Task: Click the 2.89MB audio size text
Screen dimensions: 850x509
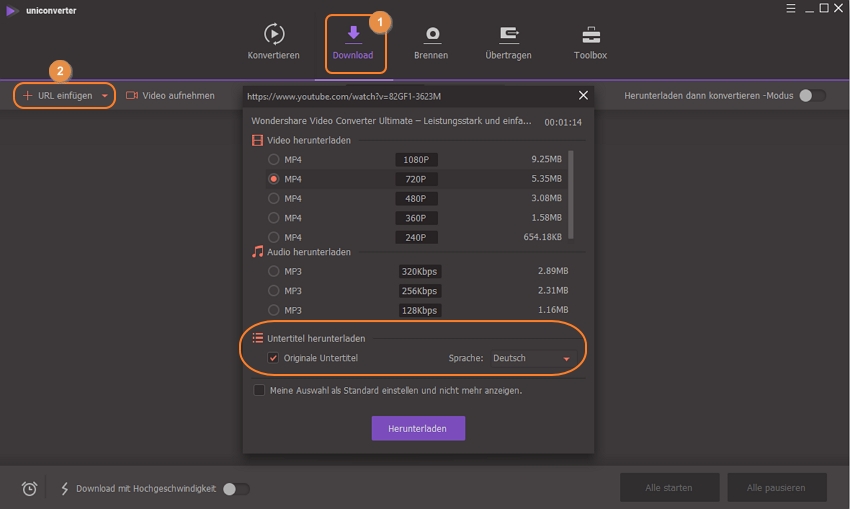Action: 553,270
